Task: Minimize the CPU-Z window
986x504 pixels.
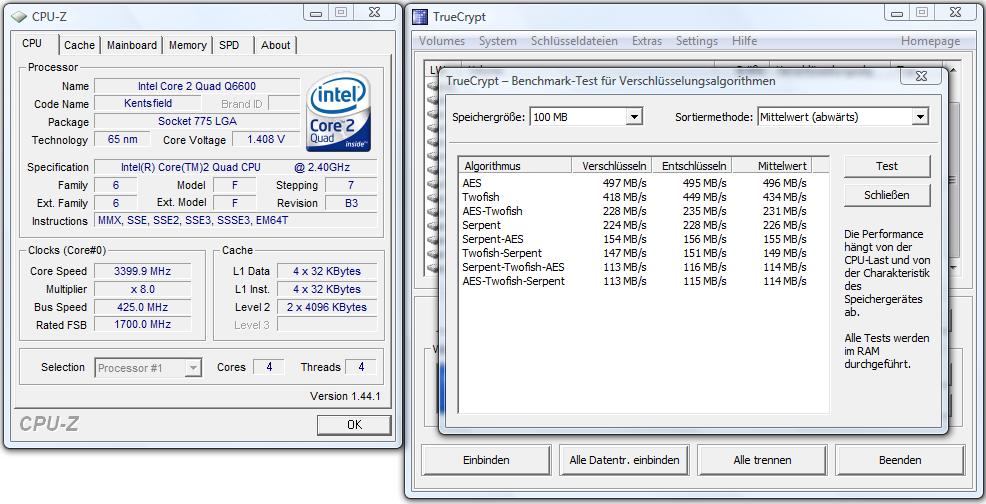Action: [316, 13]
